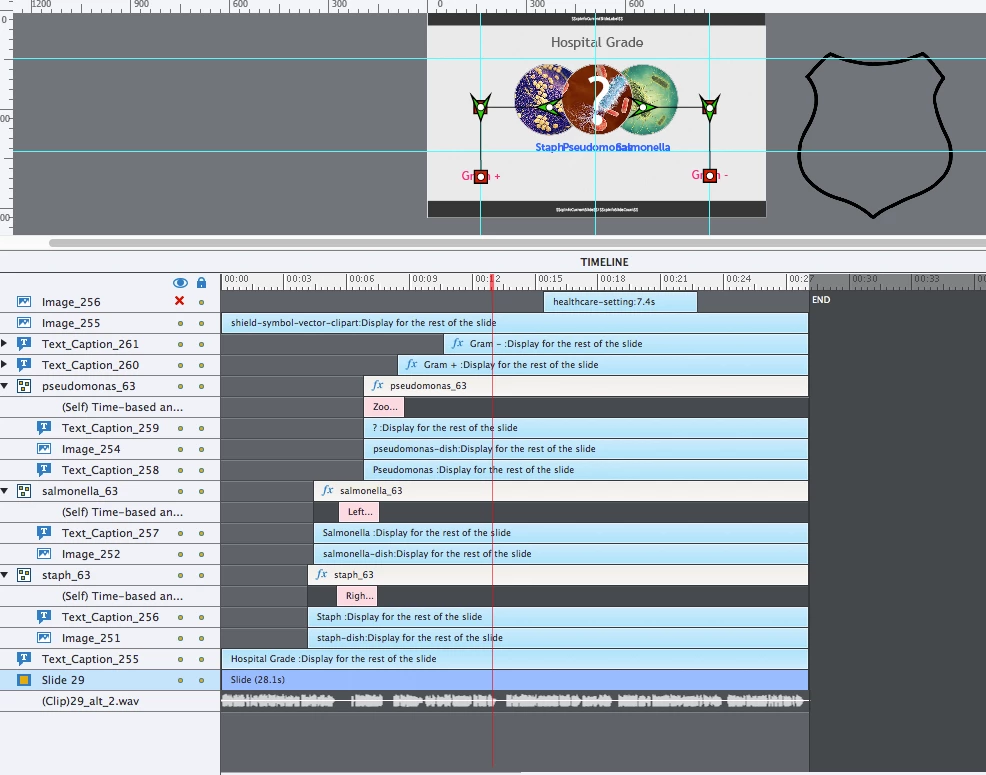Select the Slide (28.1s) timeline bar

[x=514, y=679]
